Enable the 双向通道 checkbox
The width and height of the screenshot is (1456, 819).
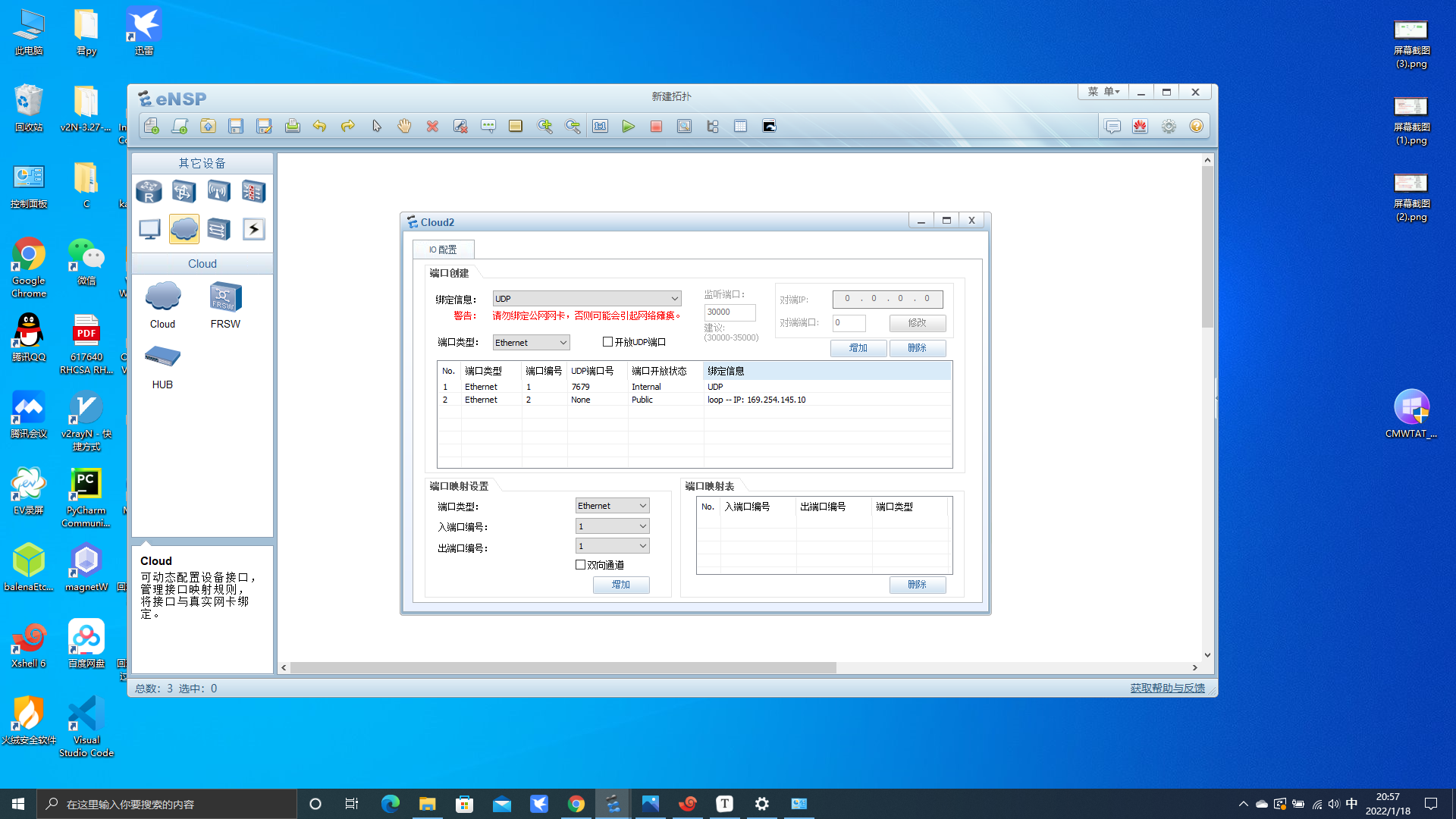point(580,565)
